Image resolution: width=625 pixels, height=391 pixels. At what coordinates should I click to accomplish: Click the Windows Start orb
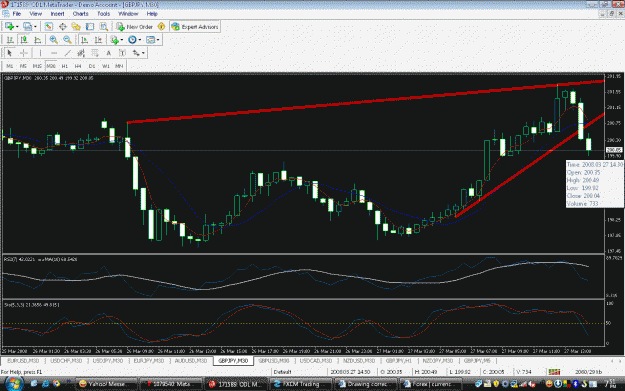[13, 383]
